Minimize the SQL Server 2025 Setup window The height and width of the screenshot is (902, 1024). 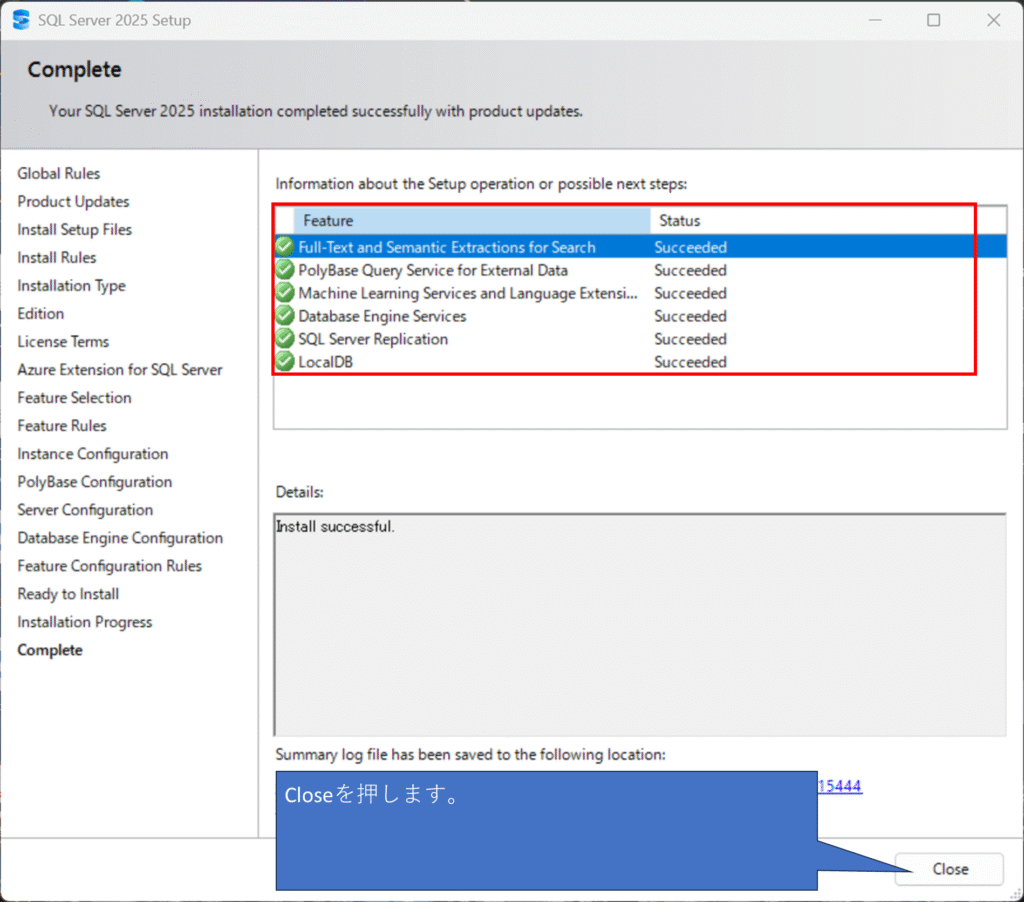coord(875,20)
